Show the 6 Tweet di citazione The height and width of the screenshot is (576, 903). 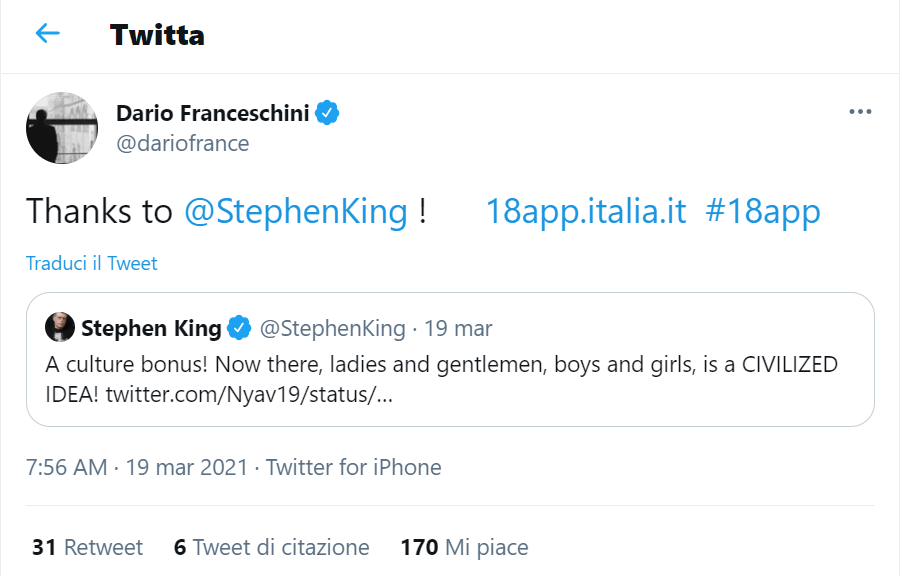click(272, 547)
